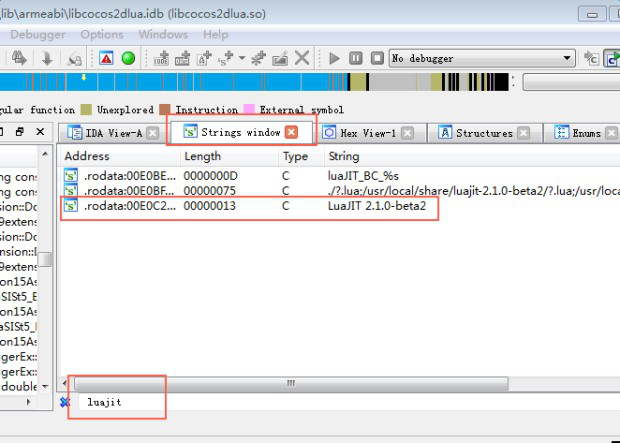Click the luajit filter input field
This screenshot has height=443, width=620.
[x=348, y=402]
